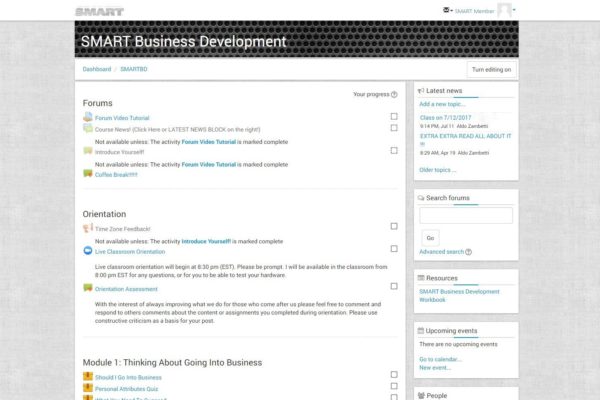This screenshot has height=400, width=600.
Task: Click the Search forums text field
Action: coord(466,216)
